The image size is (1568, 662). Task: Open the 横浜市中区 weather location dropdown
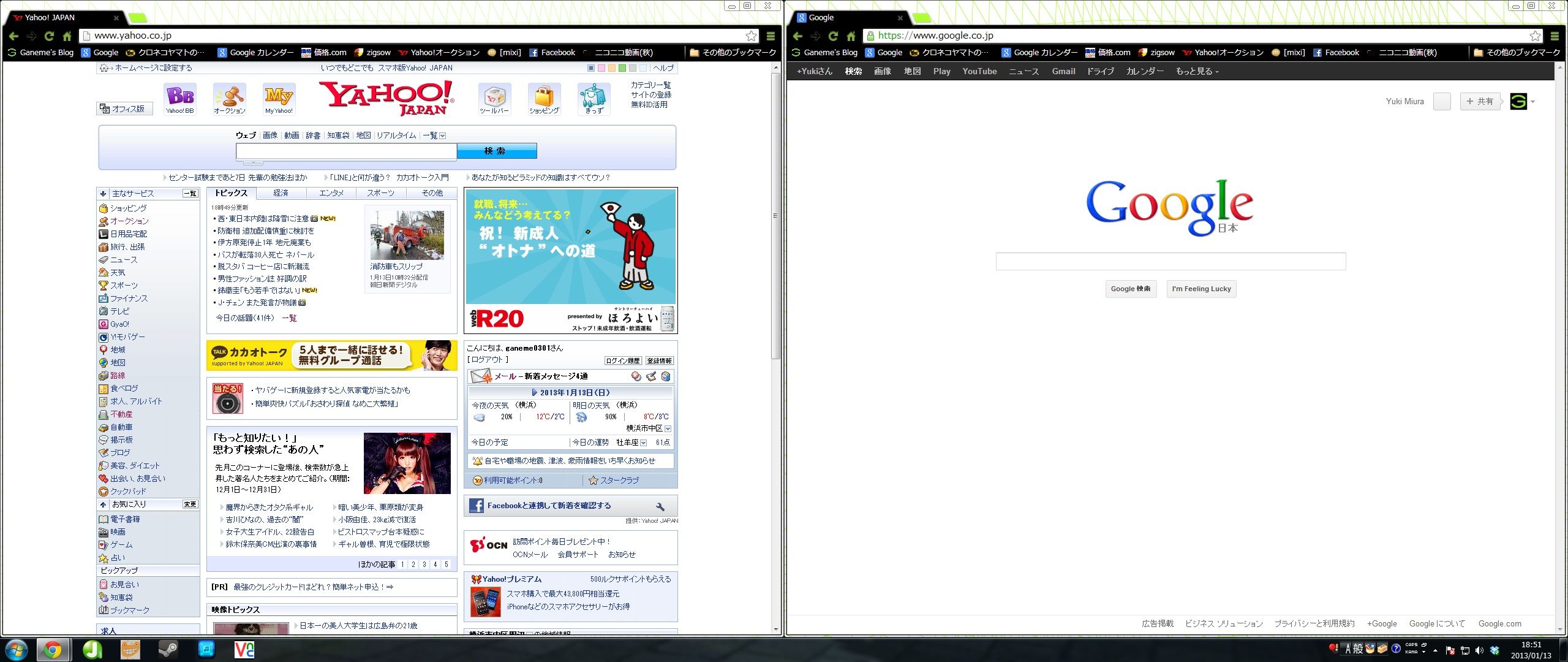[x=668, y=428]
